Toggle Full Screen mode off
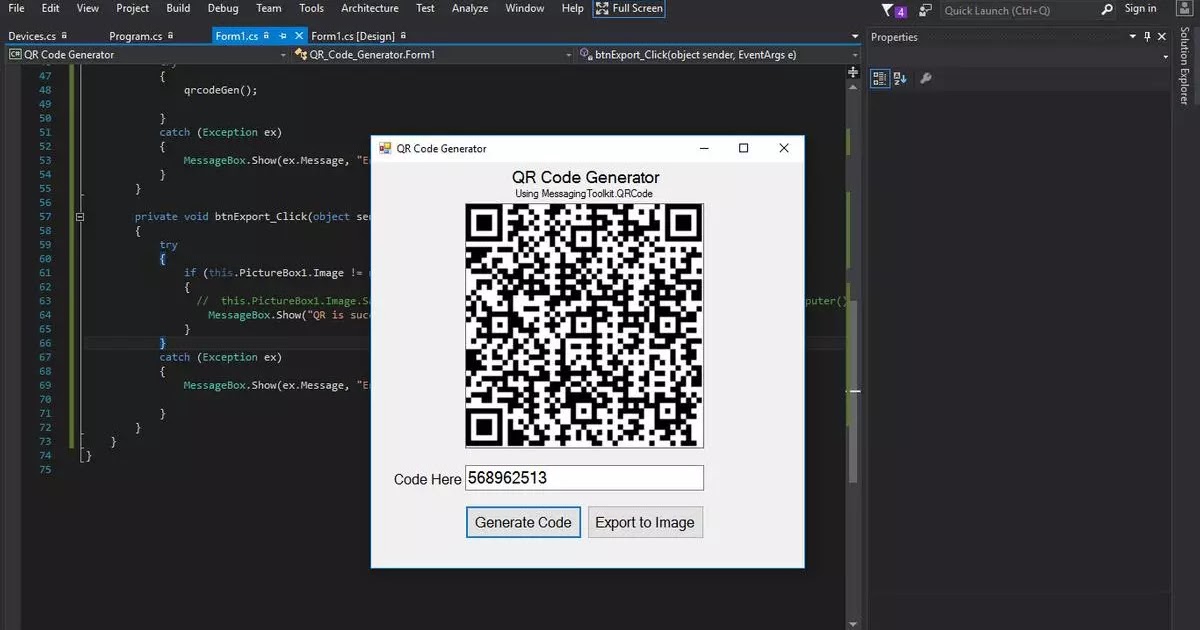The width and height of the screenshot is (1200, 630). click(x=629, y=9)
